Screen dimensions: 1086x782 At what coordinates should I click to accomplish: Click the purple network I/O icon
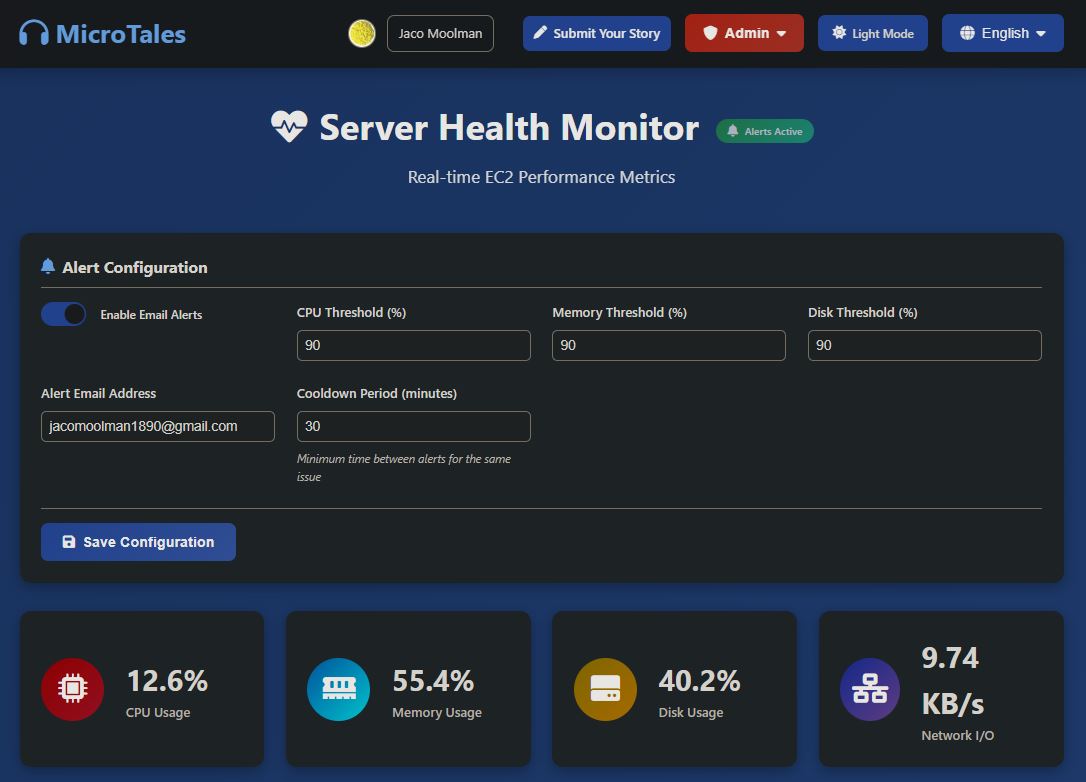point(870,689)
